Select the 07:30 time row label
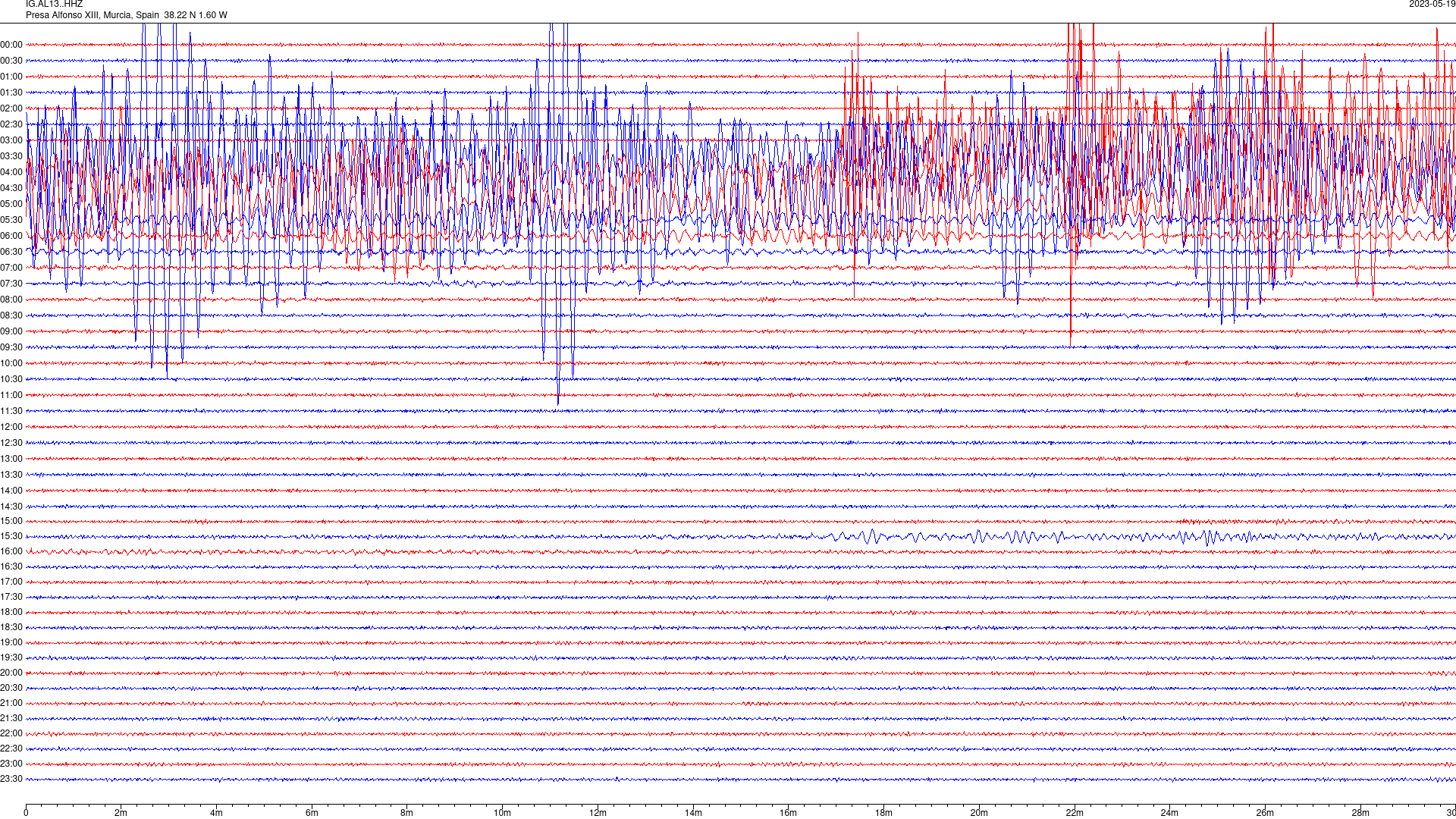 pos(11,284)
